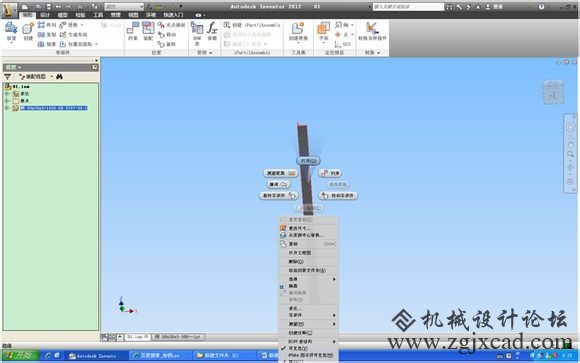Viewport: 580px width, 363px height.
Task: Open the Constraint tool in the Position panel
Action: point(133,31)
